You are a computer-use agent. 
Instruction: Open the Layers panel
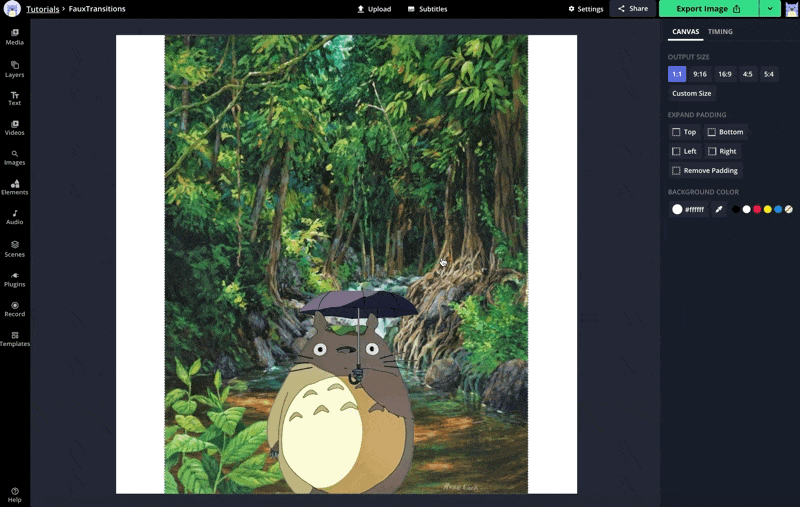click(15, 68)
